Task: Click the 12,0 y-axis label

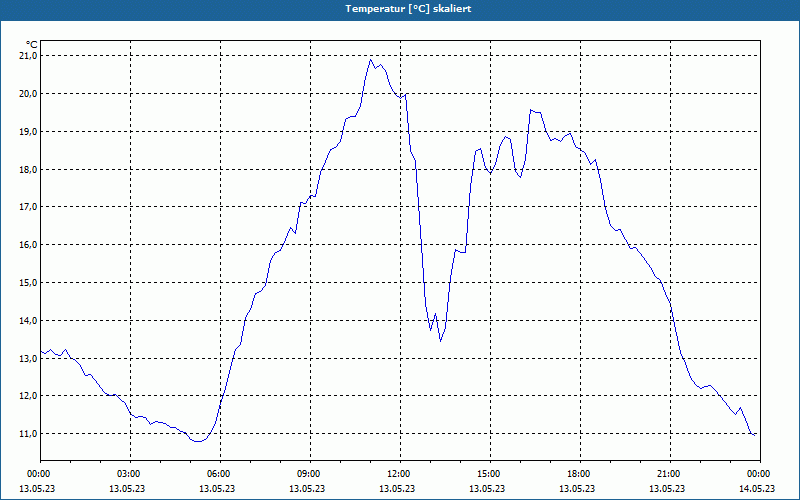Action: pos(29,395)
